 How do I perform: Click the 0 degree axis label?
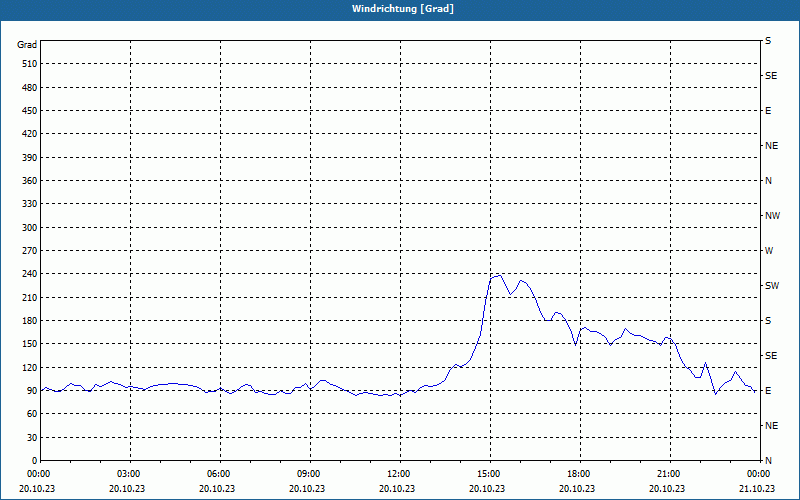35,461
